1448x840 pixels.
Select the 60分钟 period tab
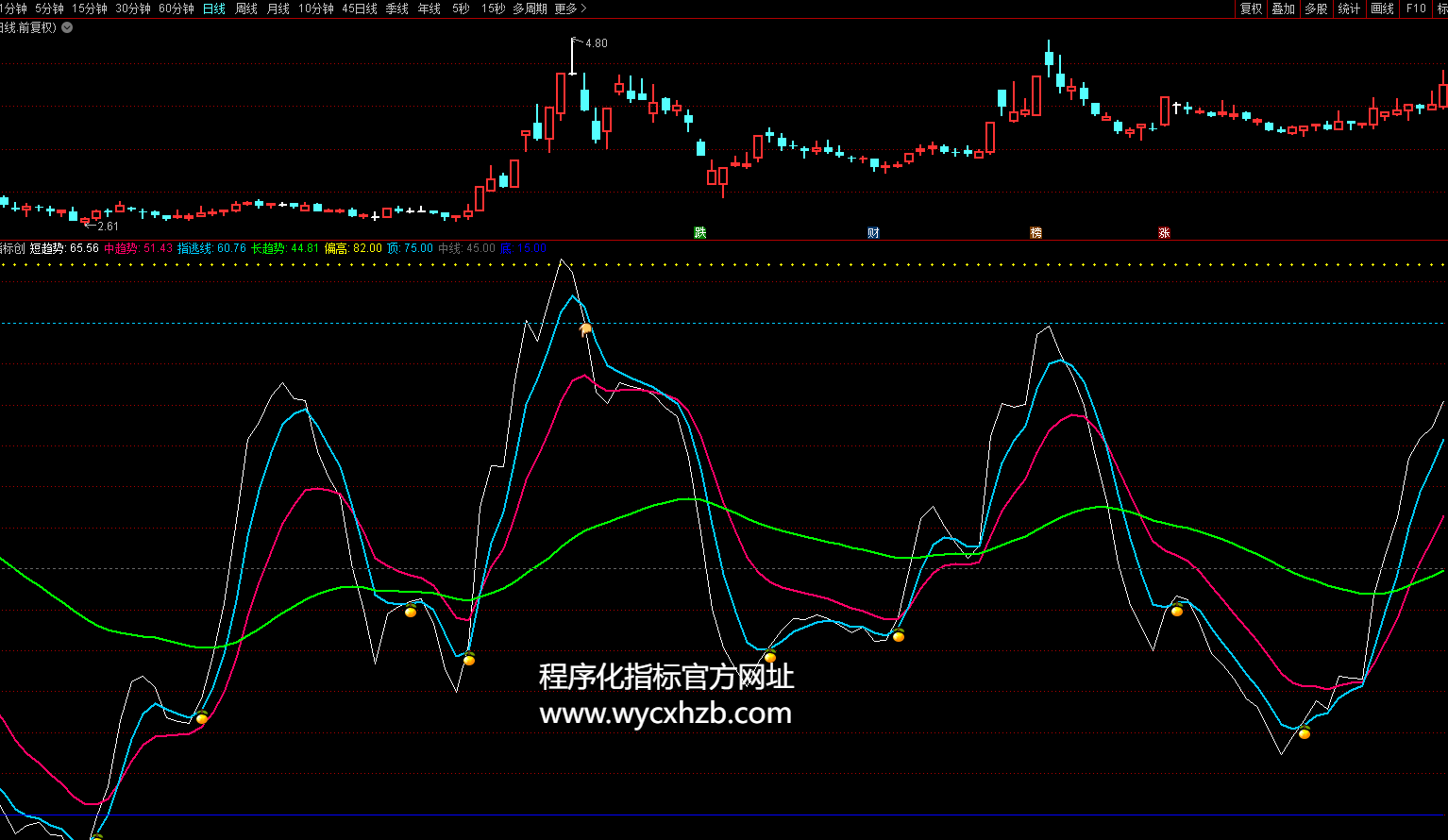tap(176, 8)
